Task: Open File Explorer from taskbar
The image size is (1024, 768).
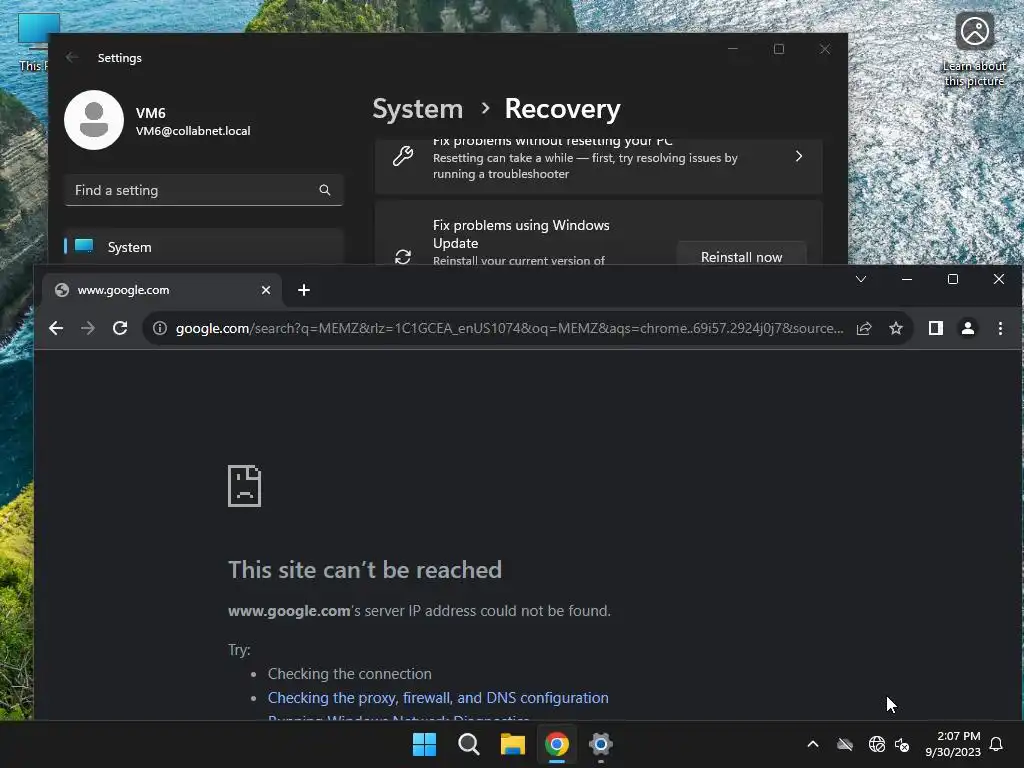Action: point(513,744)
